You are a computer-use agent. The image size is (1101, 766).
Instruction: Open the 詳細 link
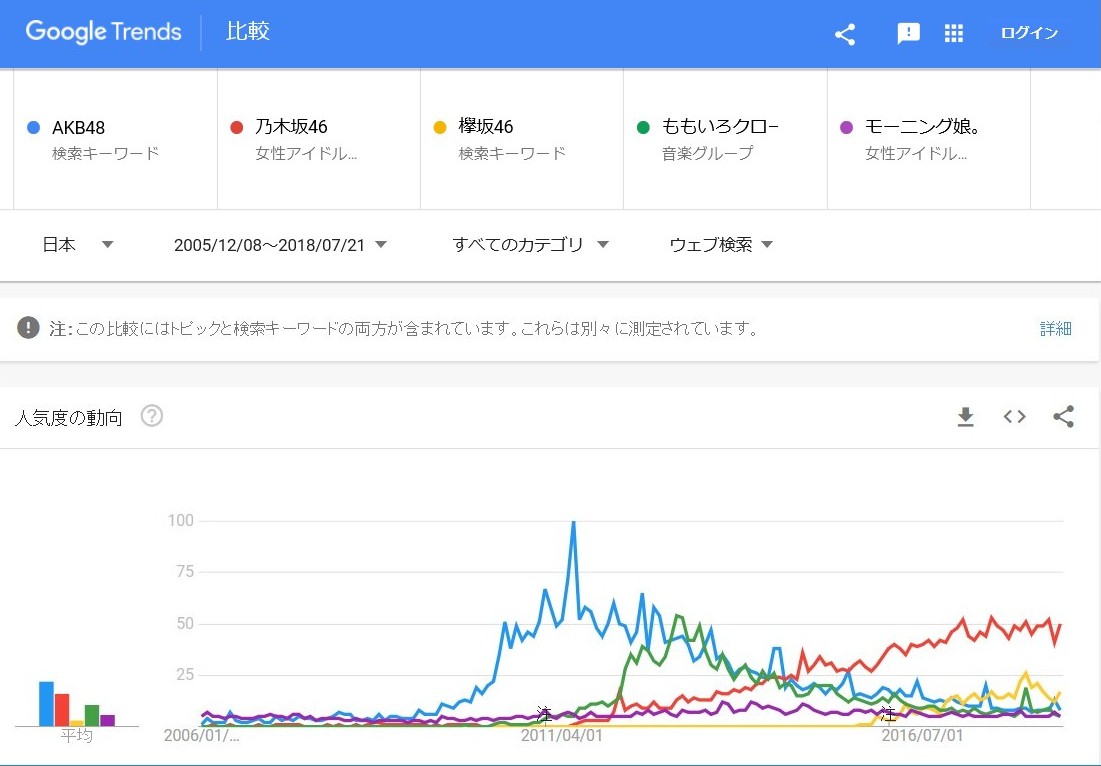point(1055,328)
